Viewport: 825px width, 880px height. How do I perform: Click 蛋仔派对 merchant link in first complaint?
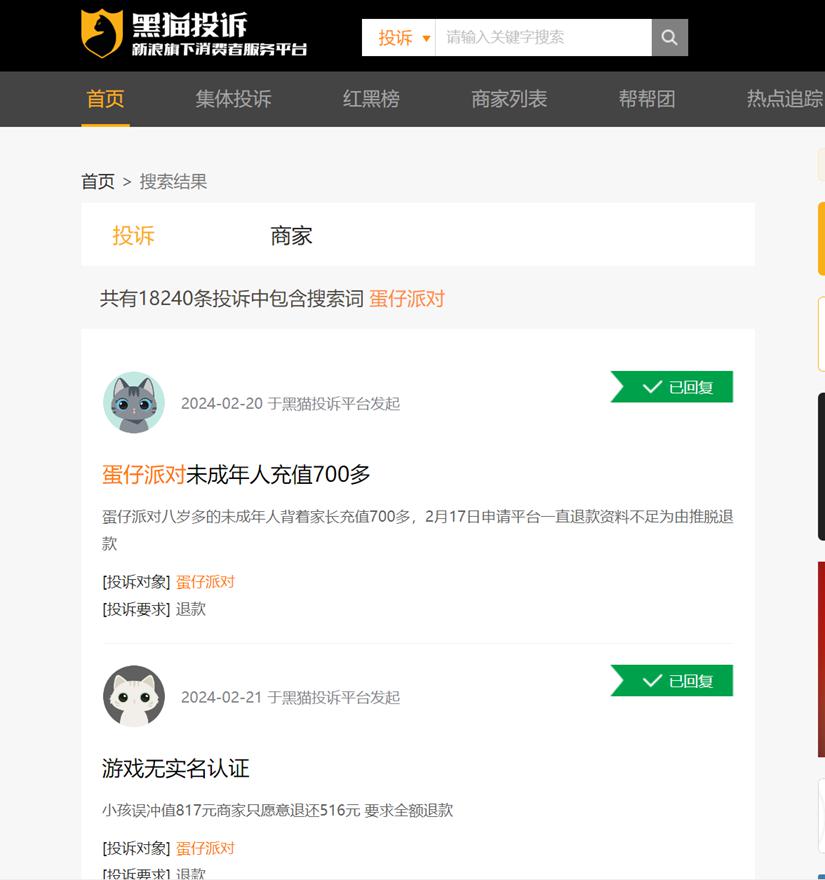[x=205, y=582]
